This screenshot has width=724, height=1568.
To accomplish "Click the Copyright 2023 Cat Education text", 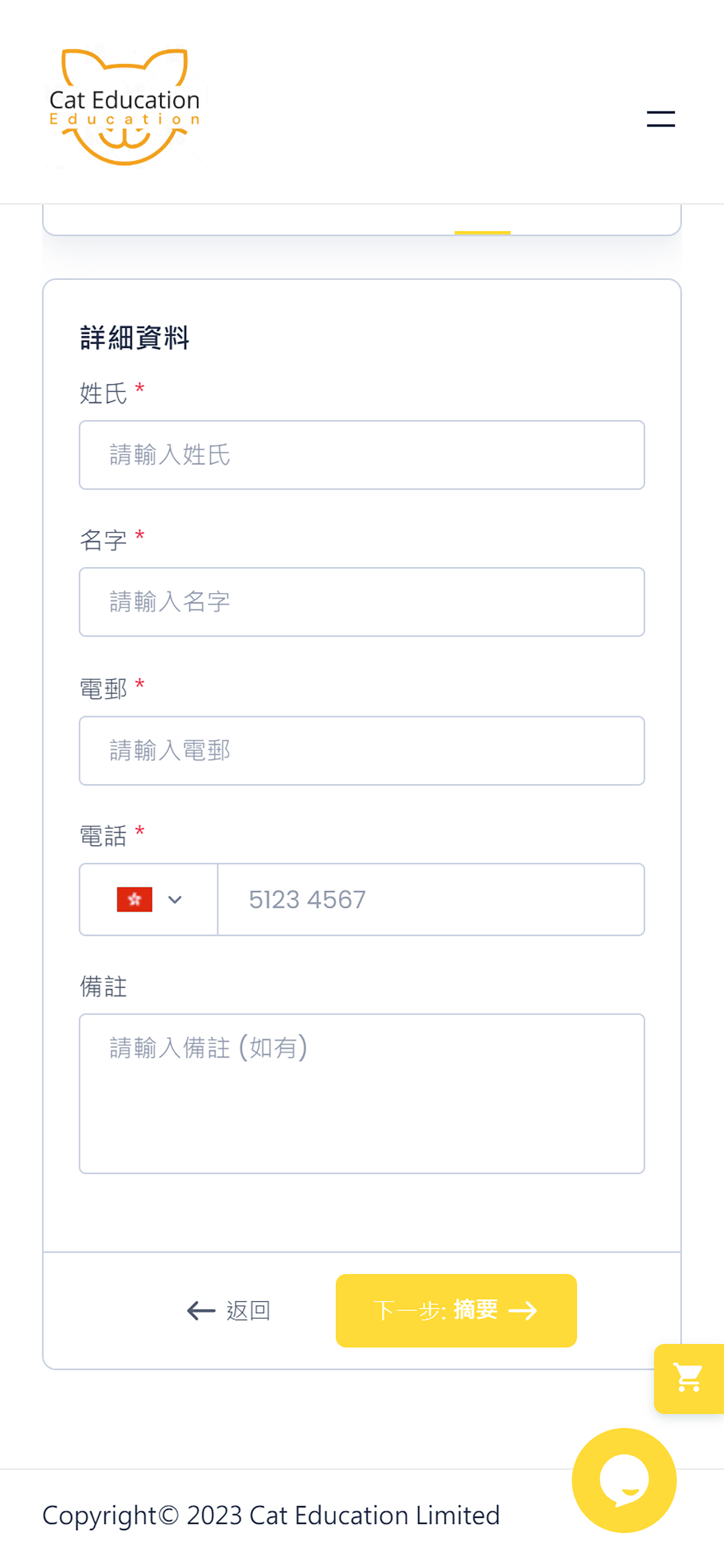I will (x=270, y=1515).
